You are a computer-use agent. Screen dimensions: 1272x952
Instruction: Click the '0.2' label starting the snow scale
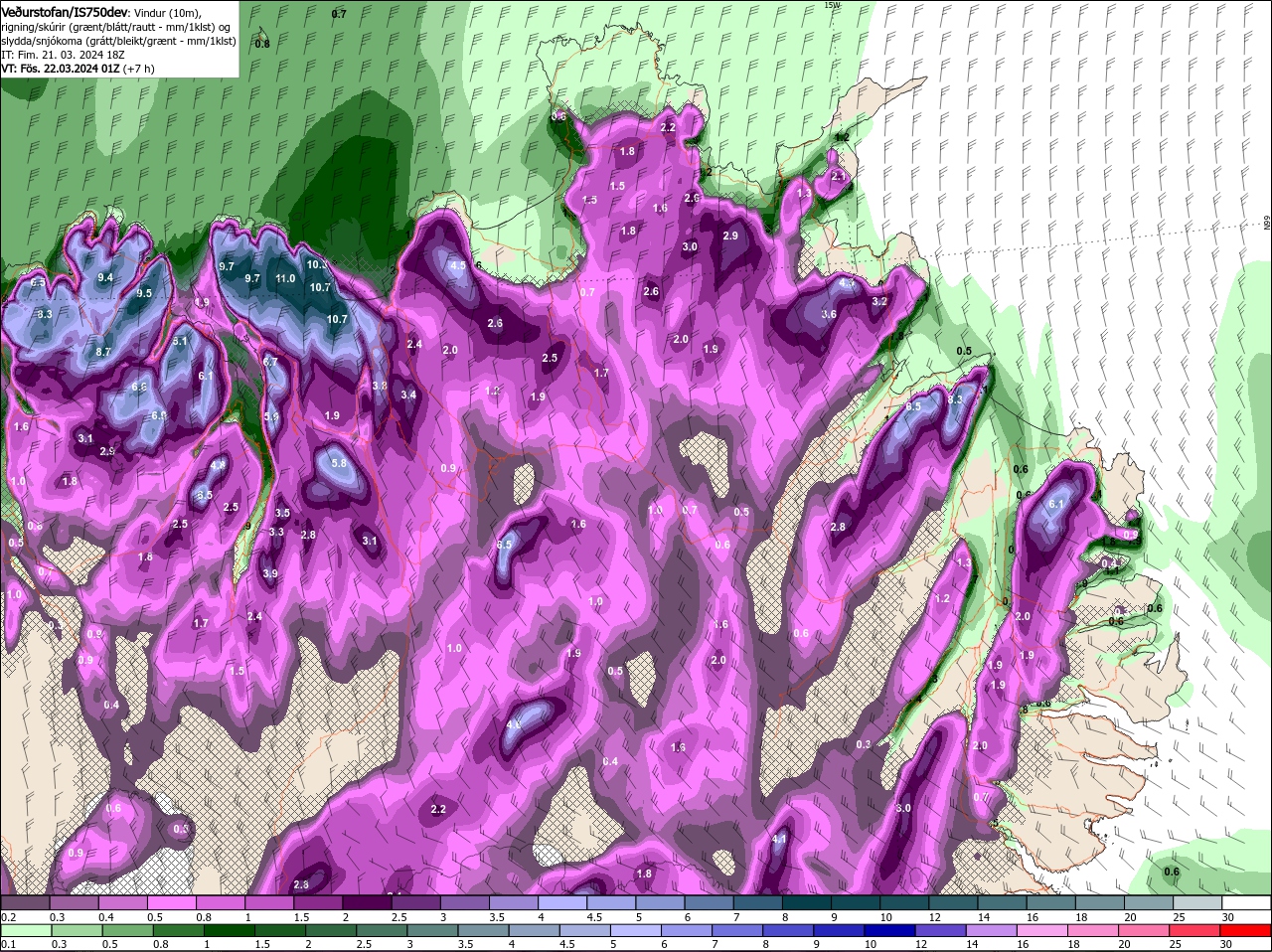tap(8, 917)
